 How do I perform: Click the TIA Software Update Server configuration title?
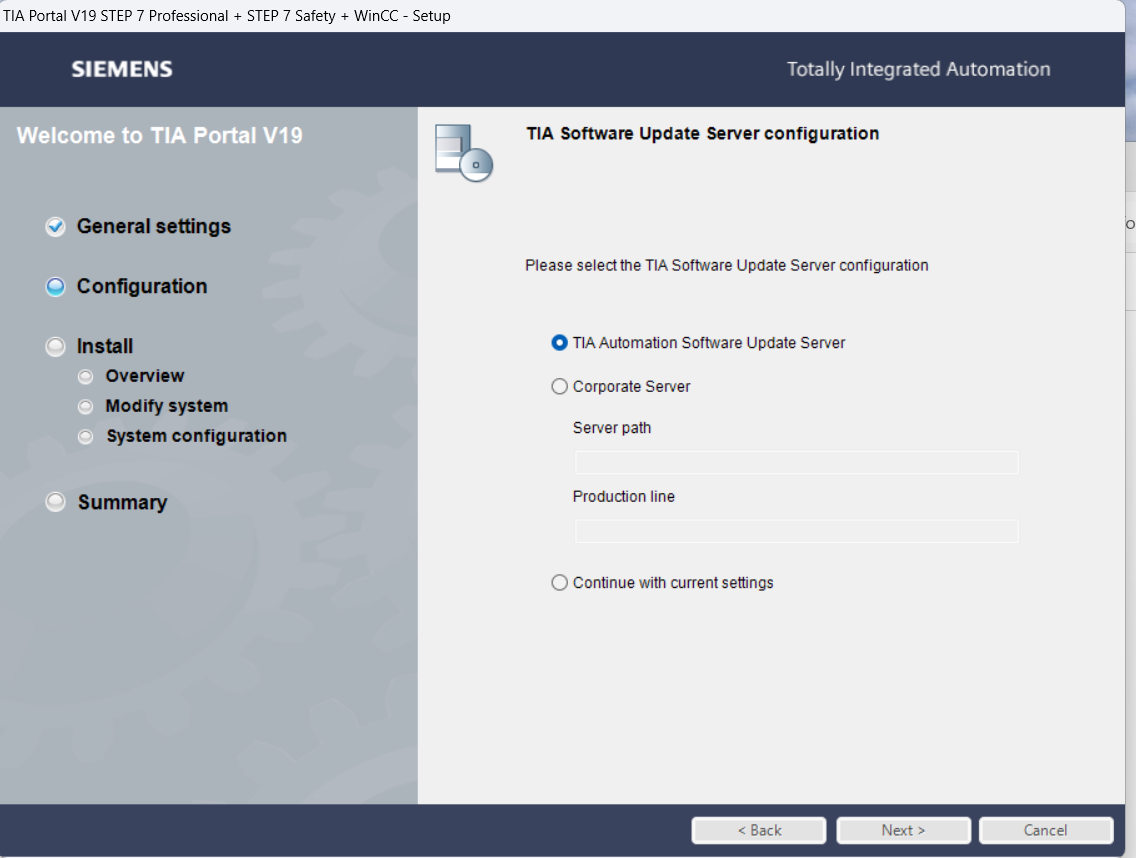703,133
